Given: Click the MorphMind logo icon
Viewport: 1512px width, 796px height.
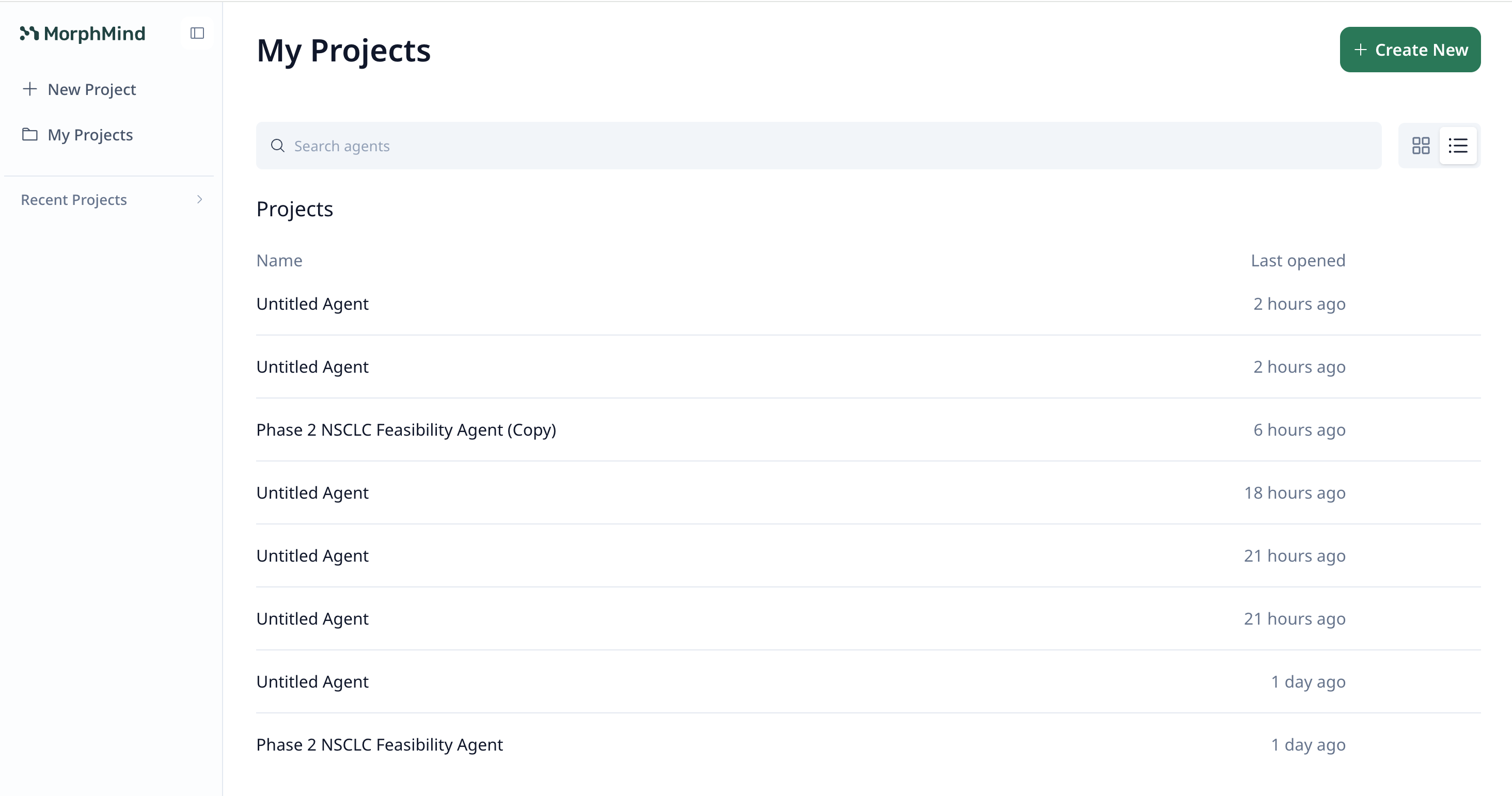Looking at the screenshot, I should (29, 34).
